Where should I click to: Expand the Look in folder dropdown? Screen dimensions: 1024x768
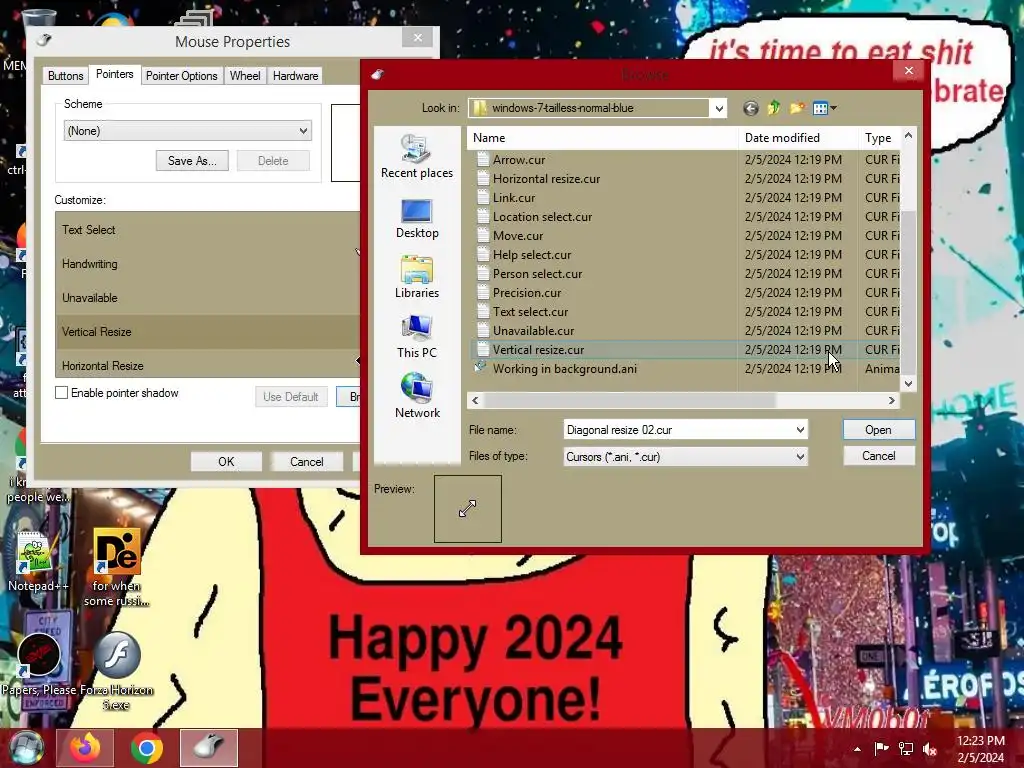click(718, 108)
